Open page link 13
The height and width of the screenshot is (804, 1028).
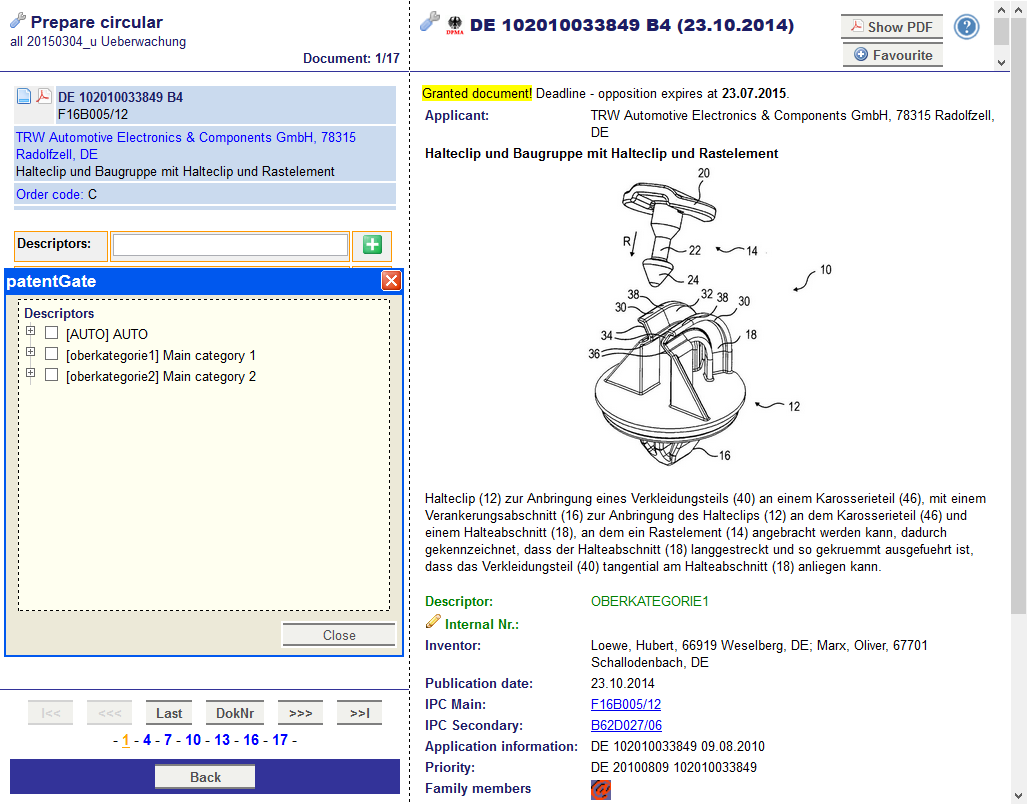(x=222, y=740)
